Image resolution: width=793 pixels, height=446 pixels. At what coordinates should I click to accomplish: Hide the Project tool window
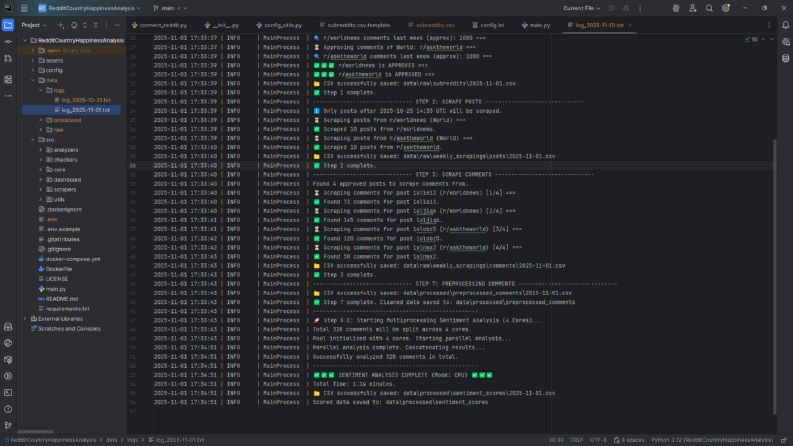(117, 25)
